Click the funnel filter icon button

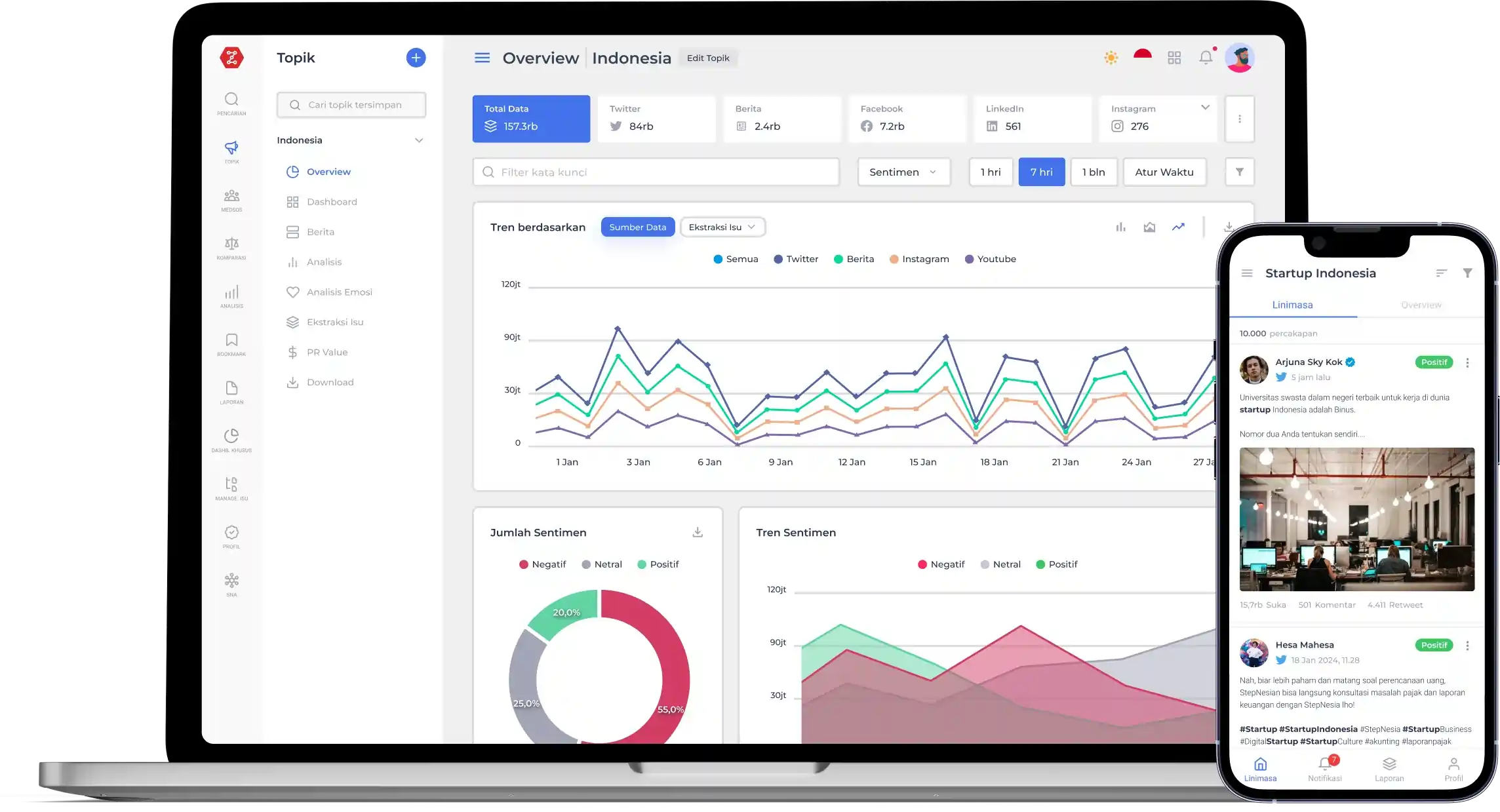click(1239, 172)
